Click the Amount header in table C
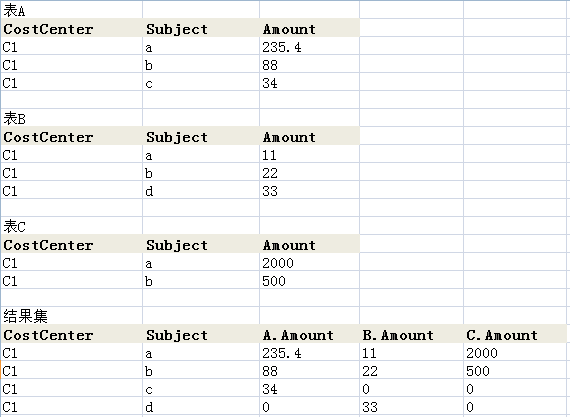570x417 pixels. tap(310, 244)
